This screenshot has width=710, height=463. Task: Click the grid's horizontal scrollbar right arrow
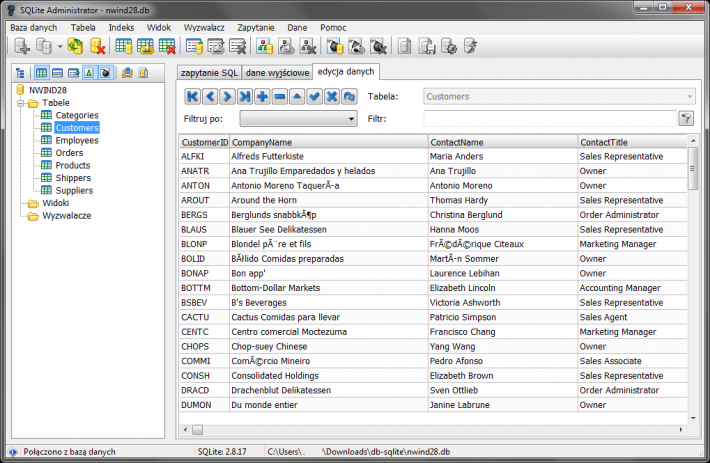point(681,430)
